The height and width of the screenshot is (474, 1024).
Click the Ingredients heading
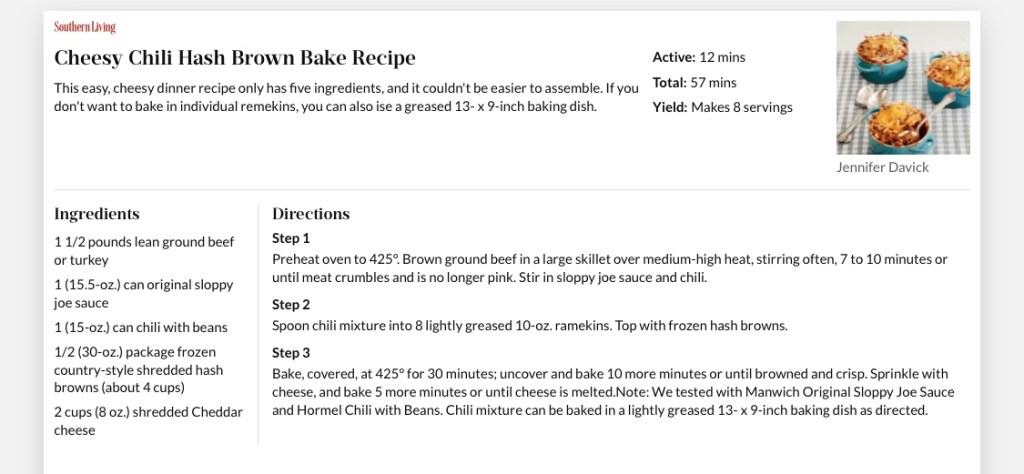pos(97,214)
